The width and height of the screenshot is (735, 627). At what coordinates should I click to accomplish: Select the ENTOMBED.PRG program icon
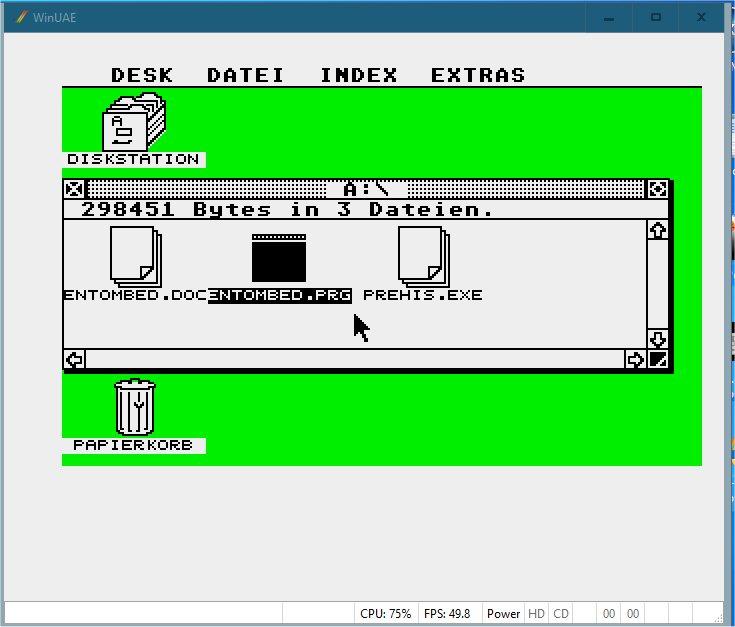(x=279, y=258)
